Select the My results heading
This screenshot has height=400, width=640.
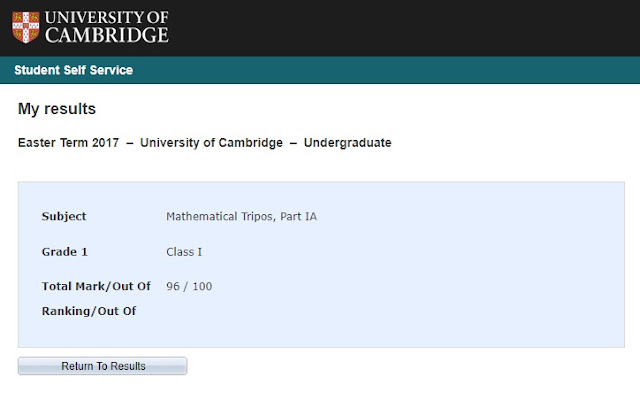click(57, 109)
